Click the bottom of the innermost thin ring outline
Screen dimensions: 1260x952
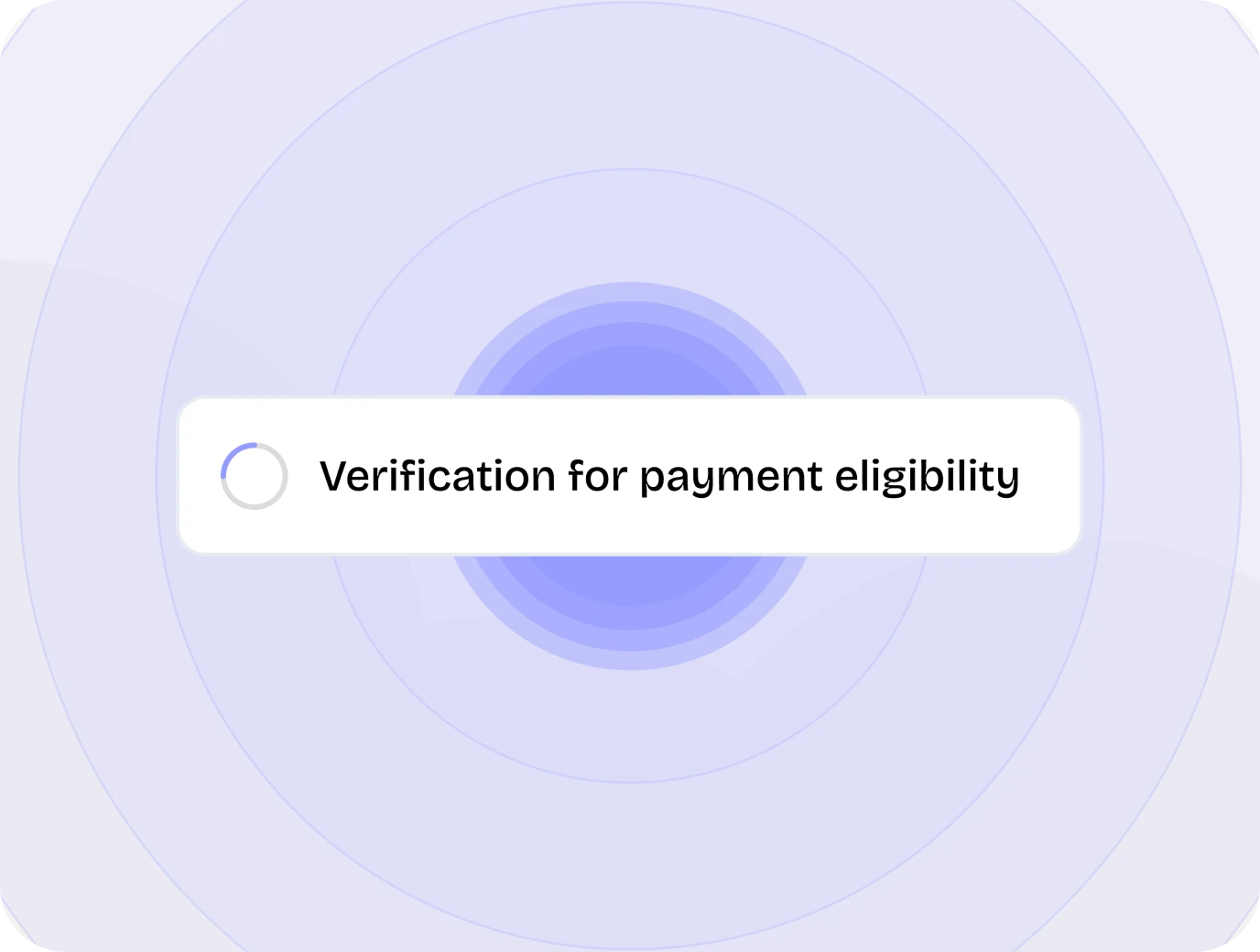point(630,783)
